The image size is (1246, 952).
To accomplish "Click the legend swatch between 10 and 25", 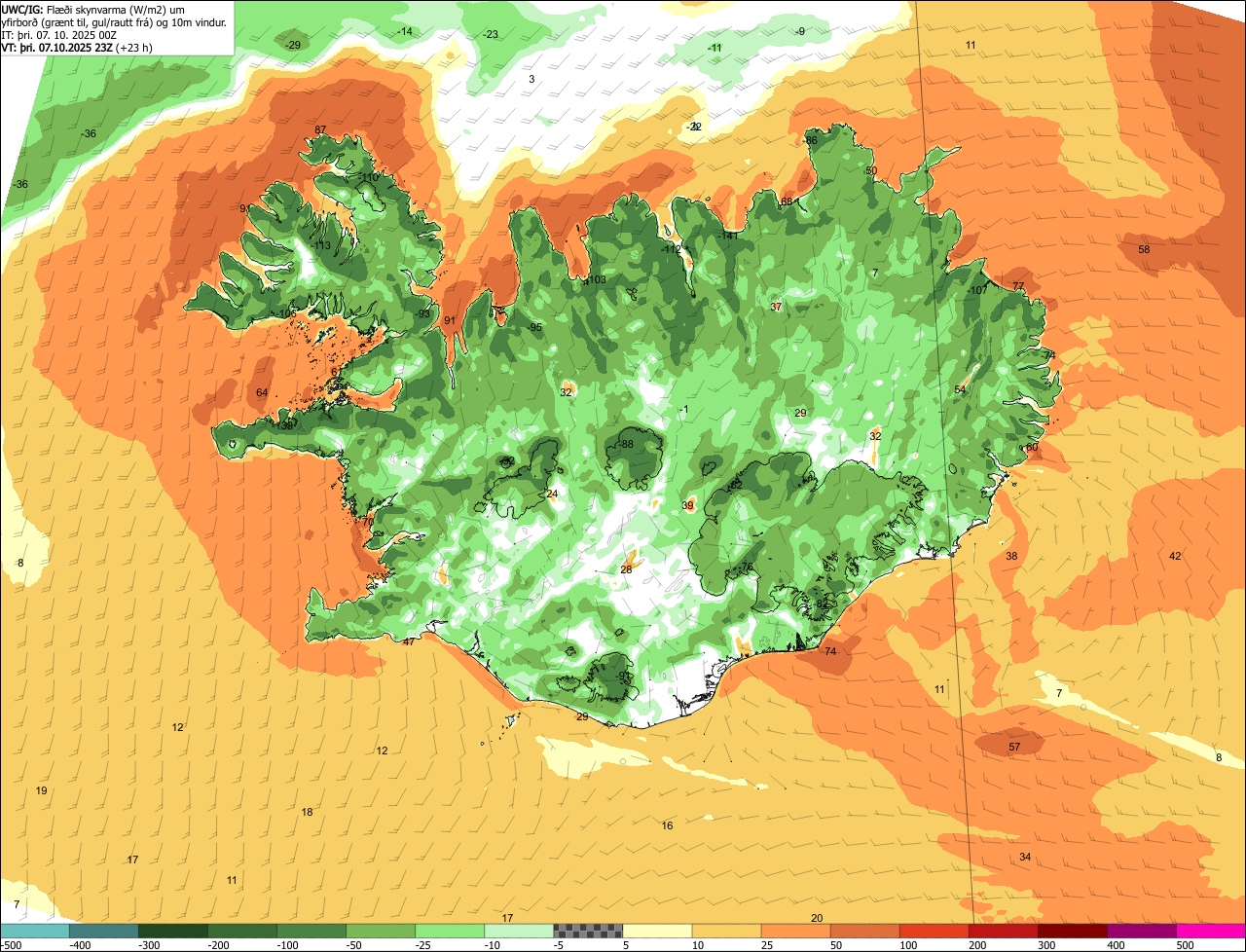I will (726, 931).
